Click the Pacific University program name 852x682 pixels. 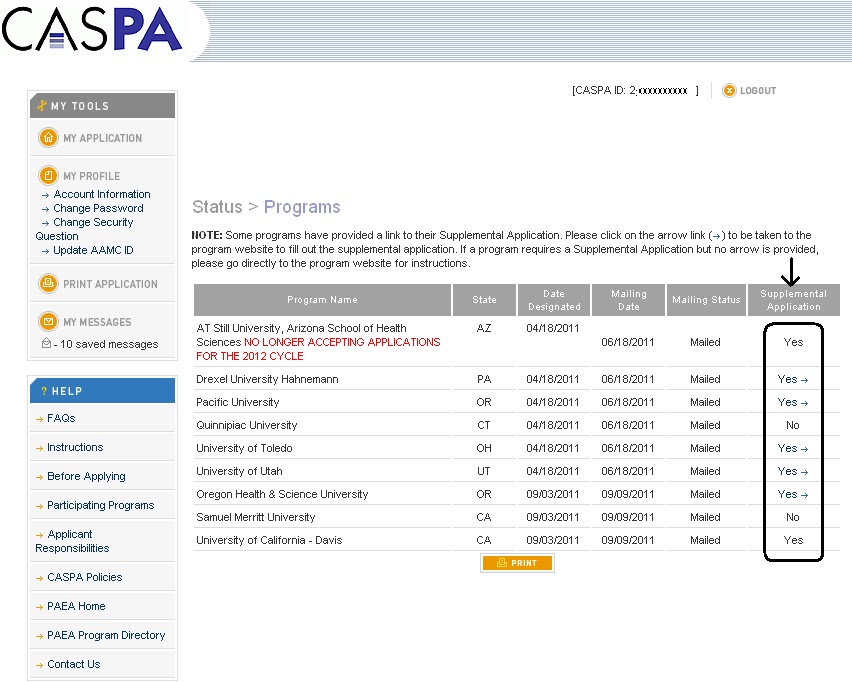tap(237, 402)
